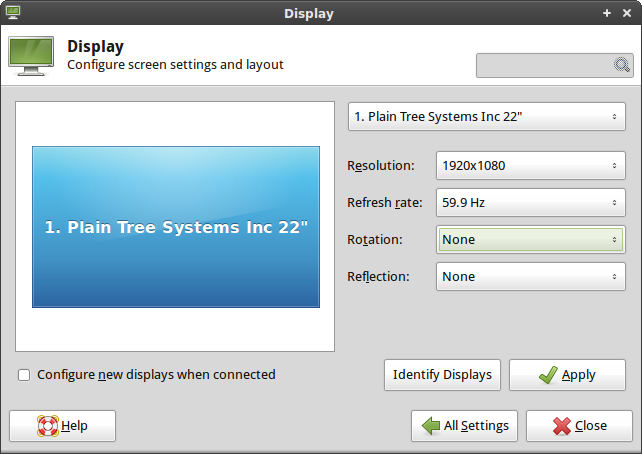Screen dimensions: 642x454
Task: Click the magnifier icon in search box
Action: click(x=622, y=65)
